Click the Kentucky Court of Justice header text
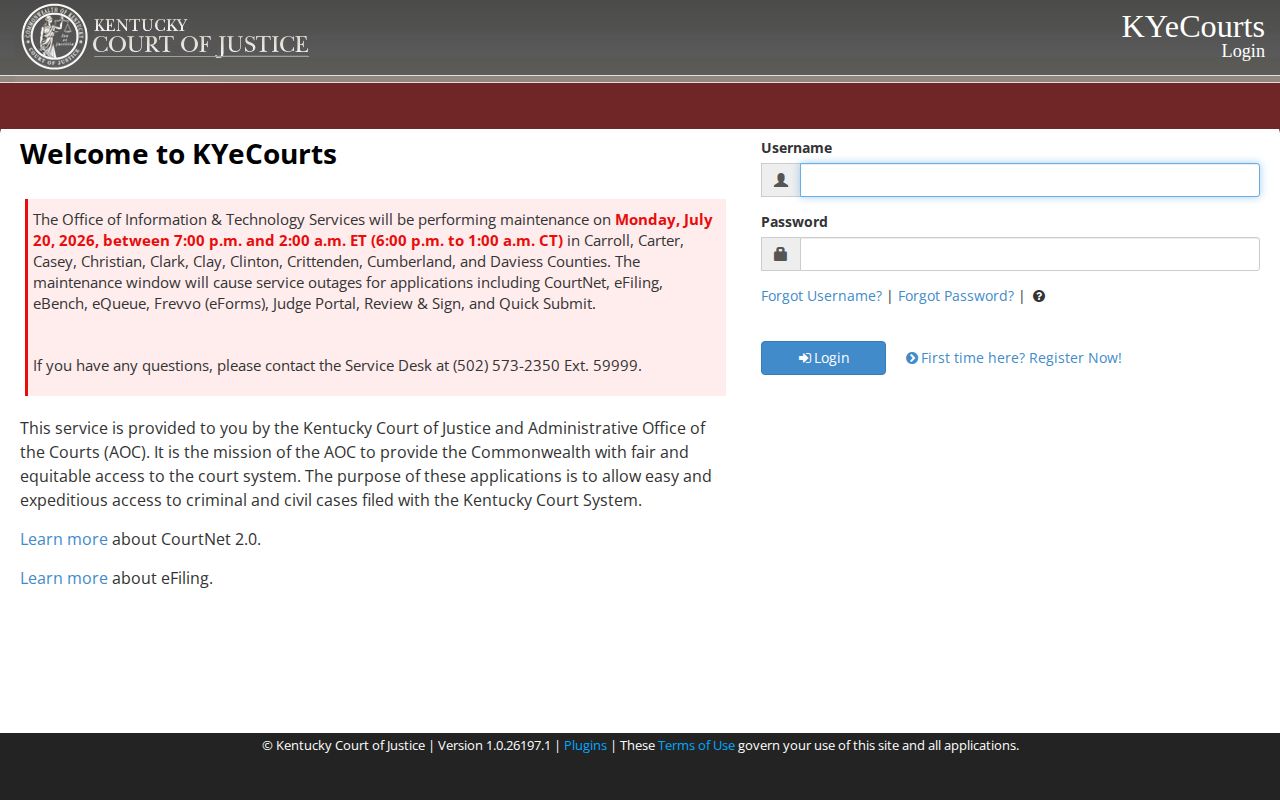 [x=200, y=37]
